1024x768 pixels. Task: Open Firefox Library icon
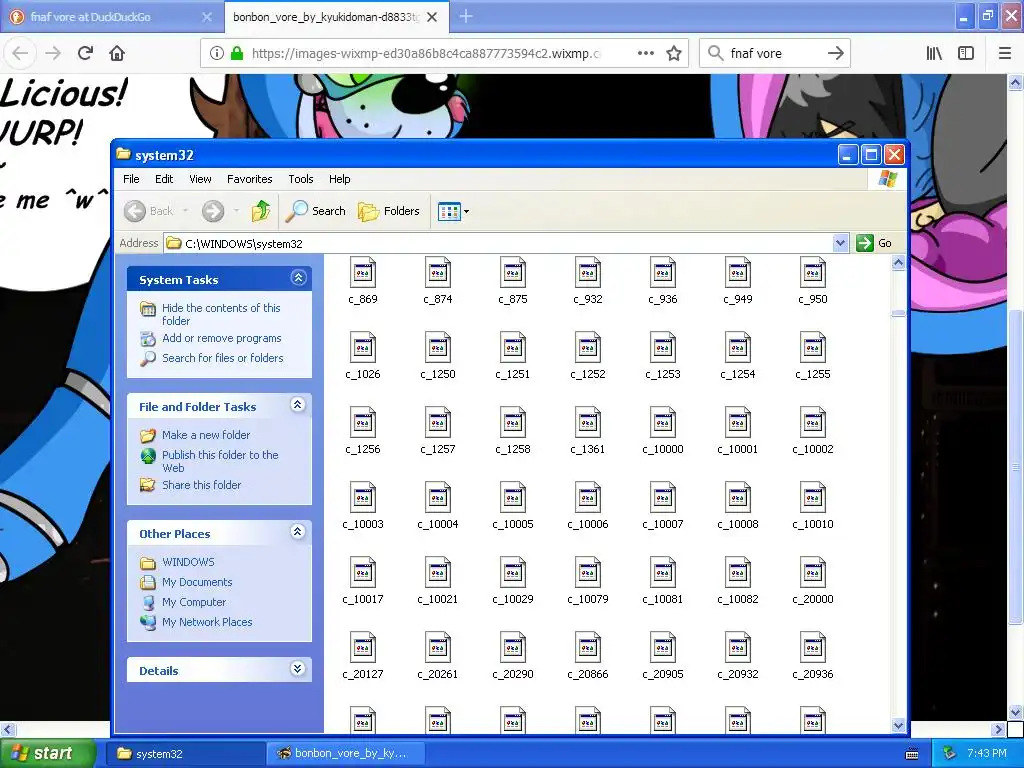(934, 54)
